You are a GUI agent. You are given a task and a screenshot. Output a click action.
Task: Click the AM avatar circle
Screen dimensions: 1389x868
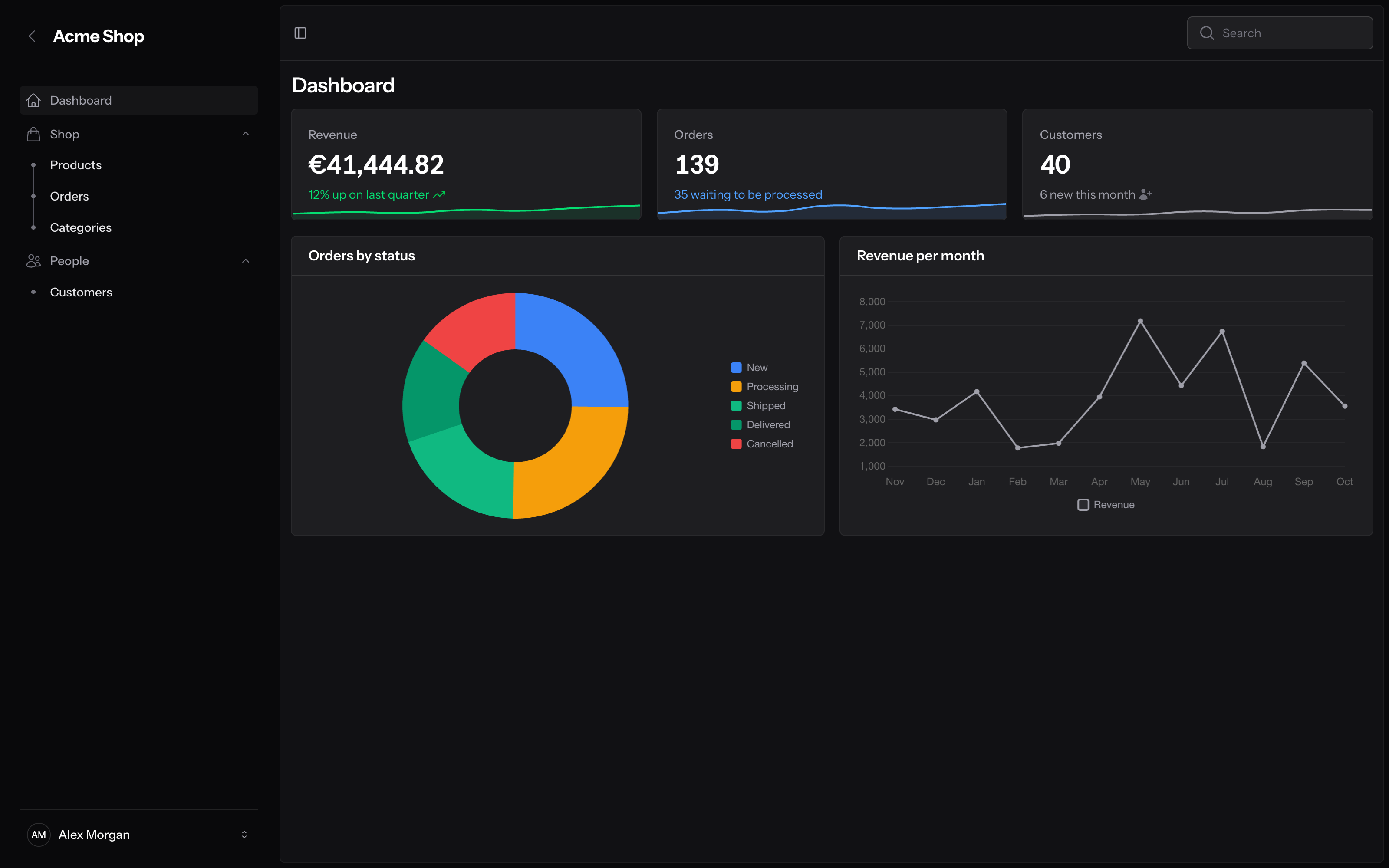tap(39, 835)
